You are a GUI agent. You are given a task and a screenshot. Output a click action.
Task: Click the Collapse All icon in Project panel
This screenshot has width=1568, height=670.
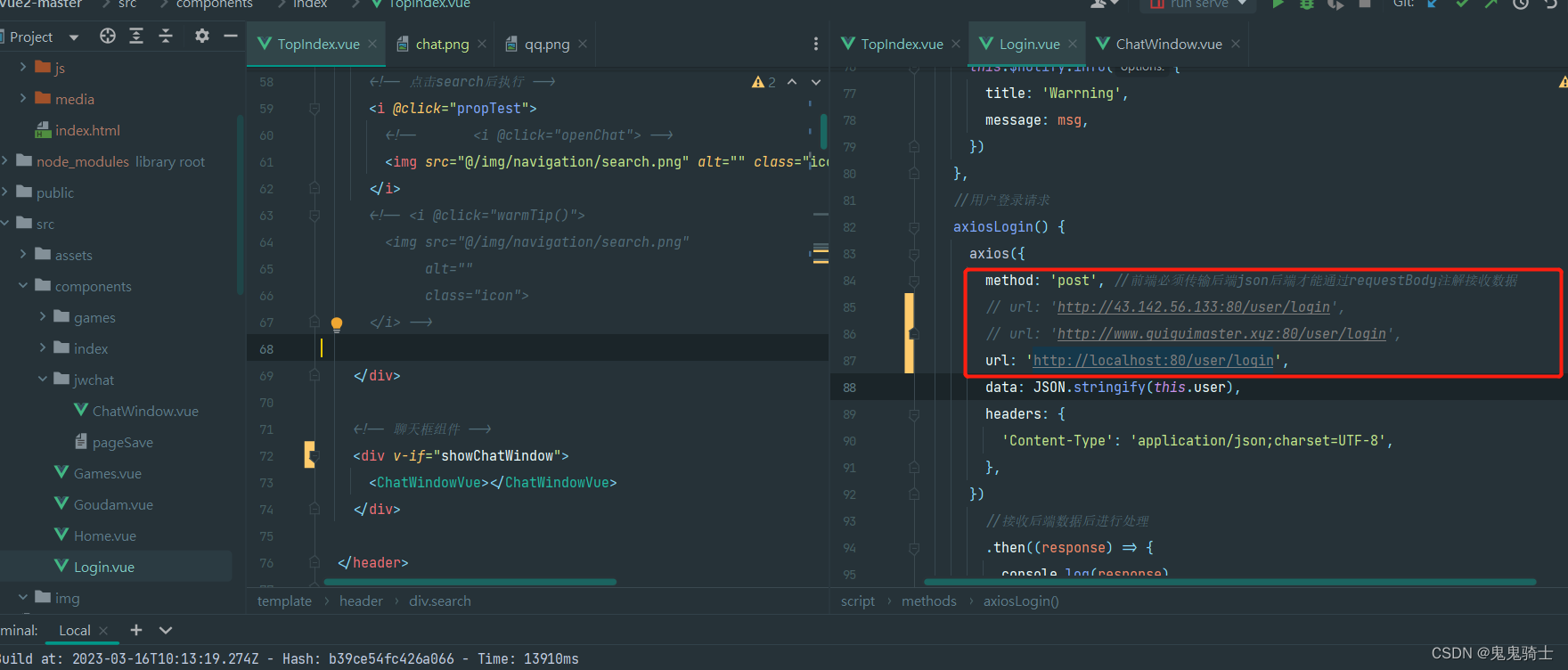(x=166, y=36)
